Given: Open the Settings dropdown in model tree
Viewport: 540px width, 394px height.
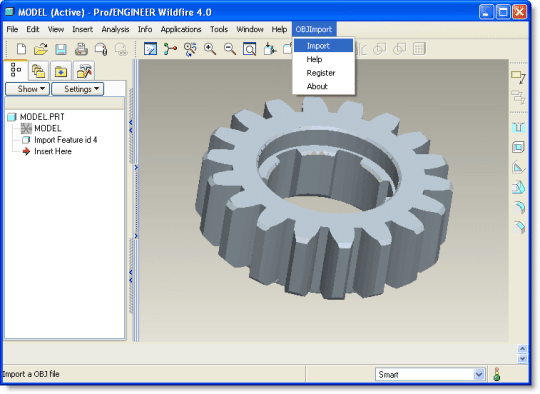Looking at the screenshot, I should (x=78, y=89).
